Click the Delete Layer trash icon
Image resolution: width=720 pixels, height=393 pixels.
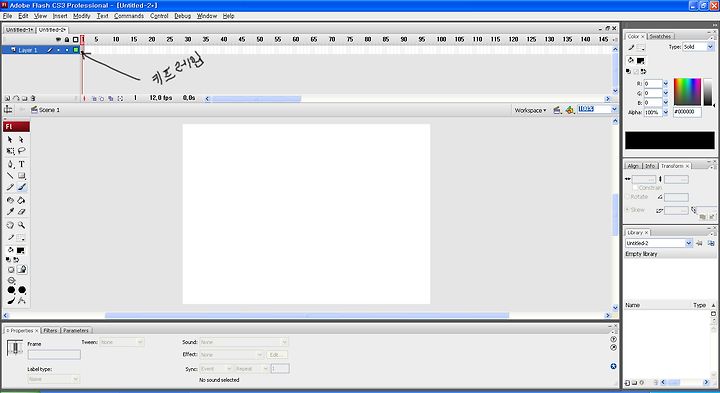(x=33, y=98)
